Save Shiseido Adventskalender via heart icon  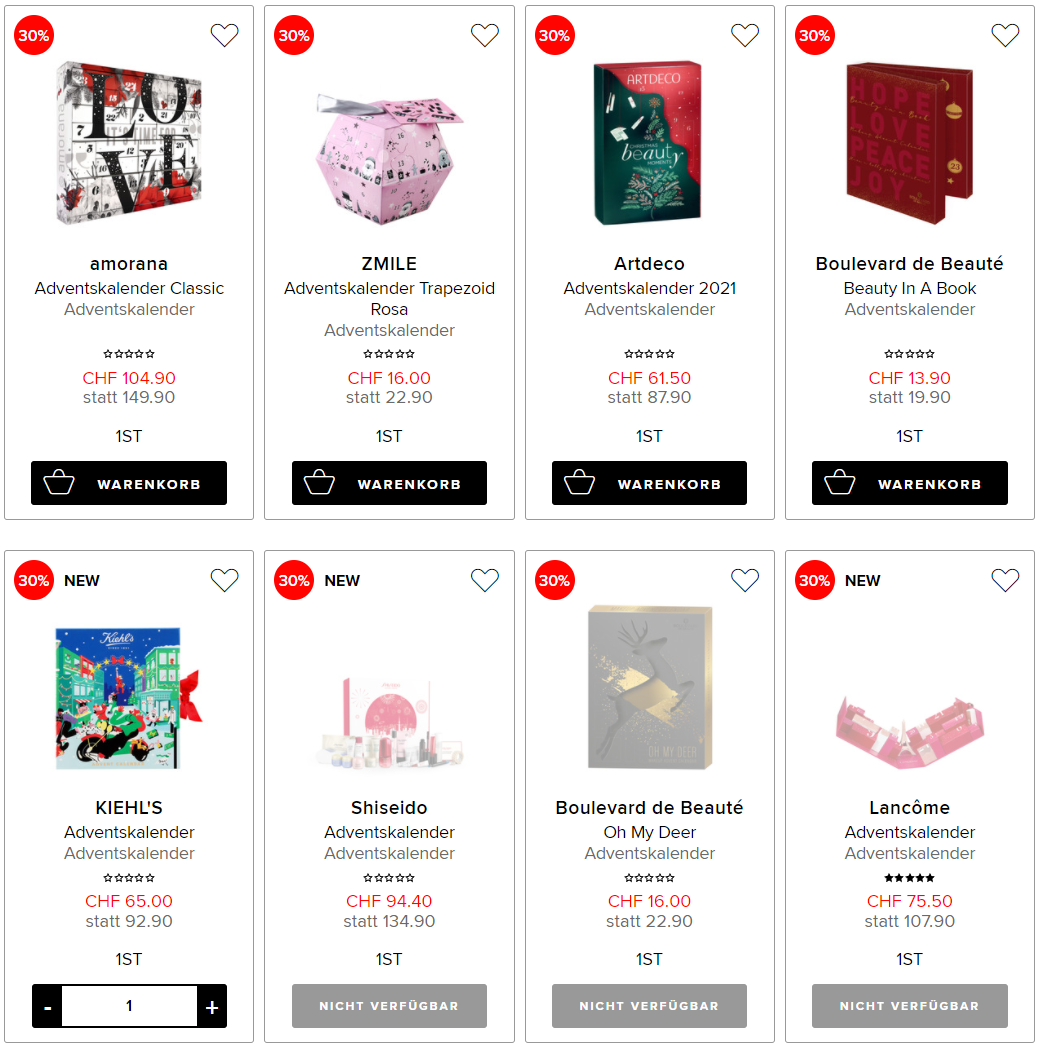coord(485,580)
